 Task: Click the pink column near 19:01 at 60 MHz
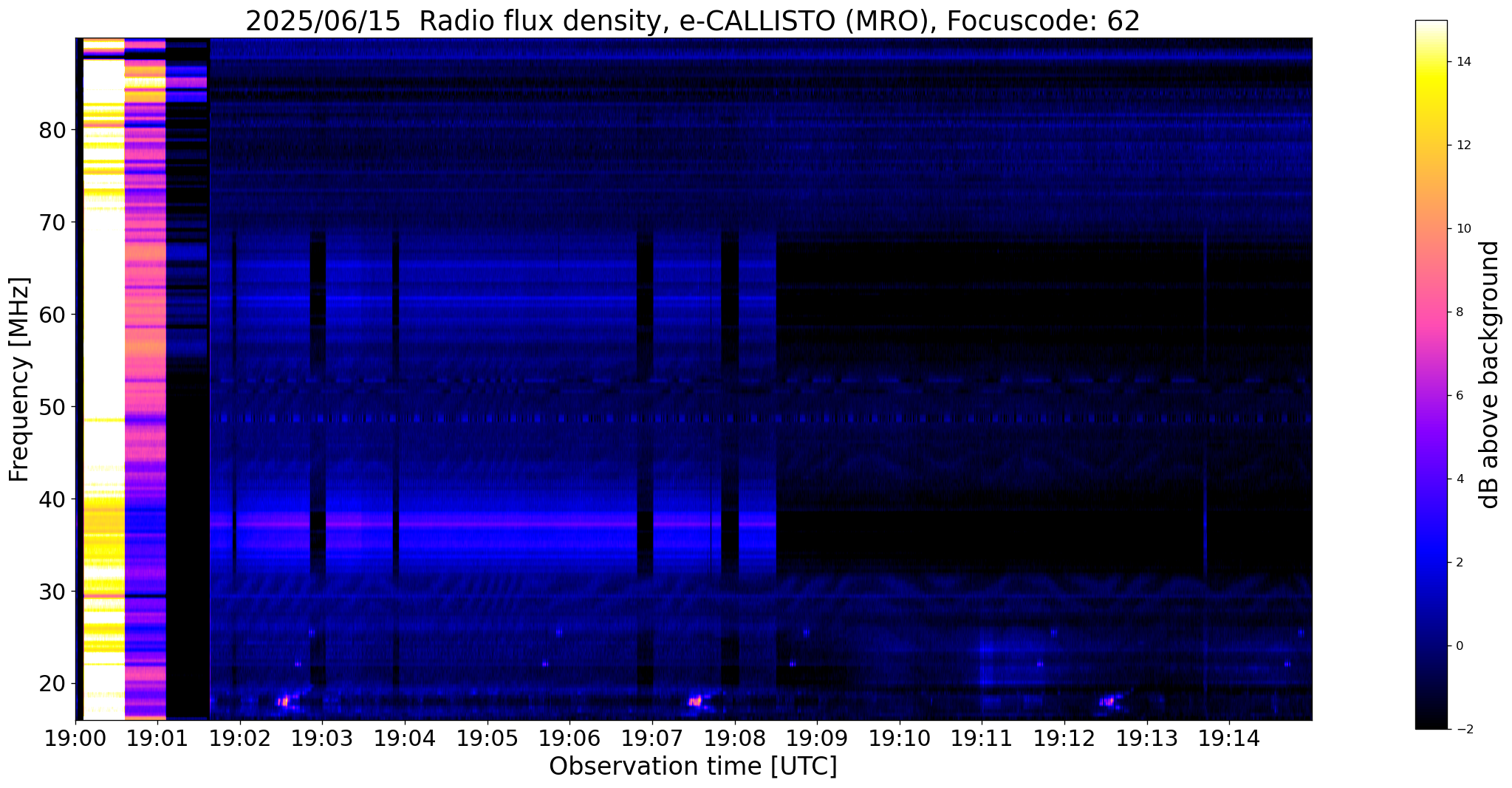click(145, 314)
